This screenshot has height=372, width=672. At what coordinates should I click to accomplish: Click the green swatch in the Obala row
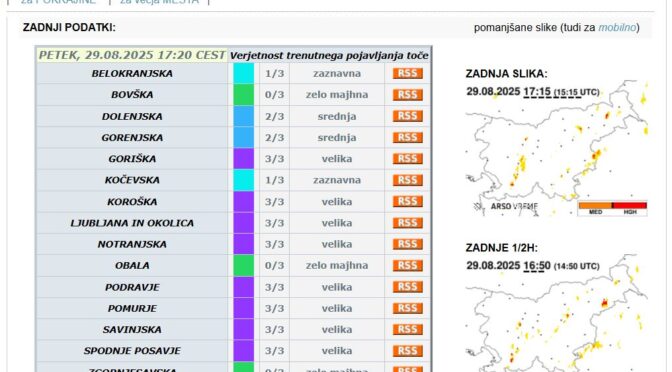[243, 265]
